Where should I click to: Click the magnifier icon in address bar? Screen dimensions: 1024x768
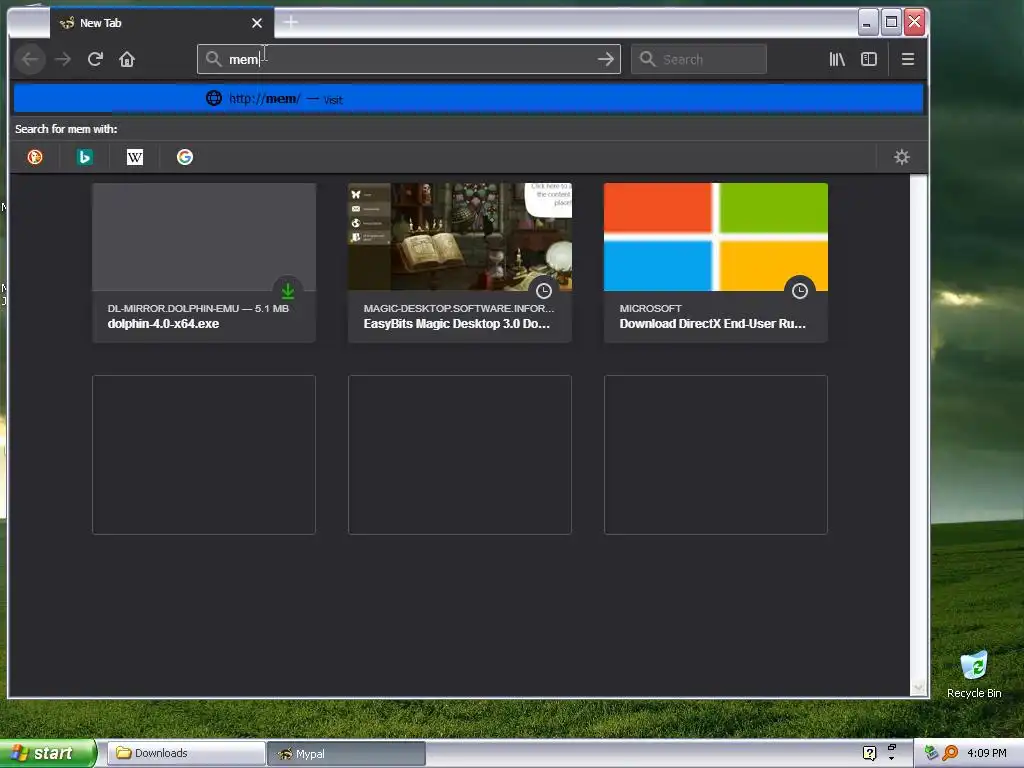[x=214, y=59]
